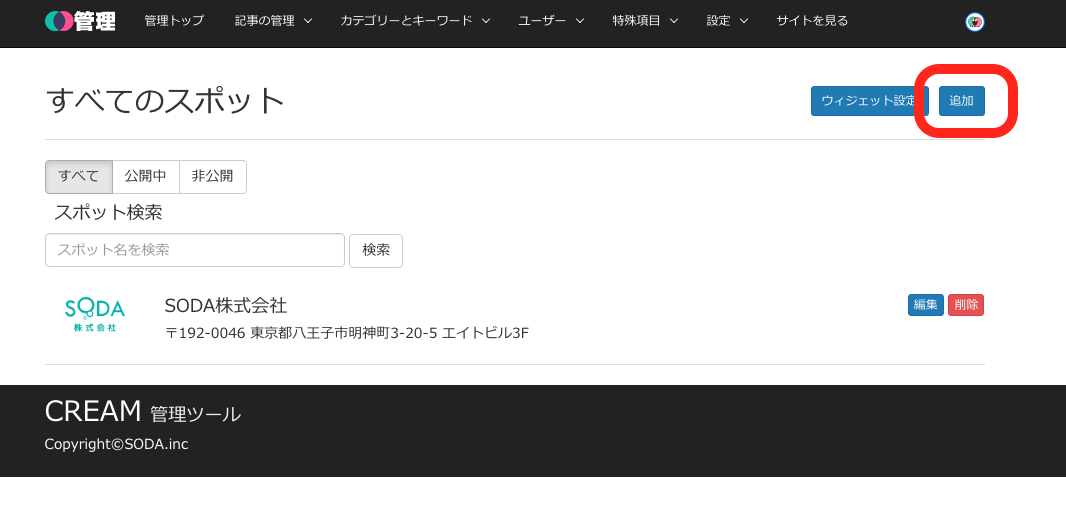This screenshot has height=532, width=1066.
Task: Click the スポット検索 label
Action: point(108,213)
